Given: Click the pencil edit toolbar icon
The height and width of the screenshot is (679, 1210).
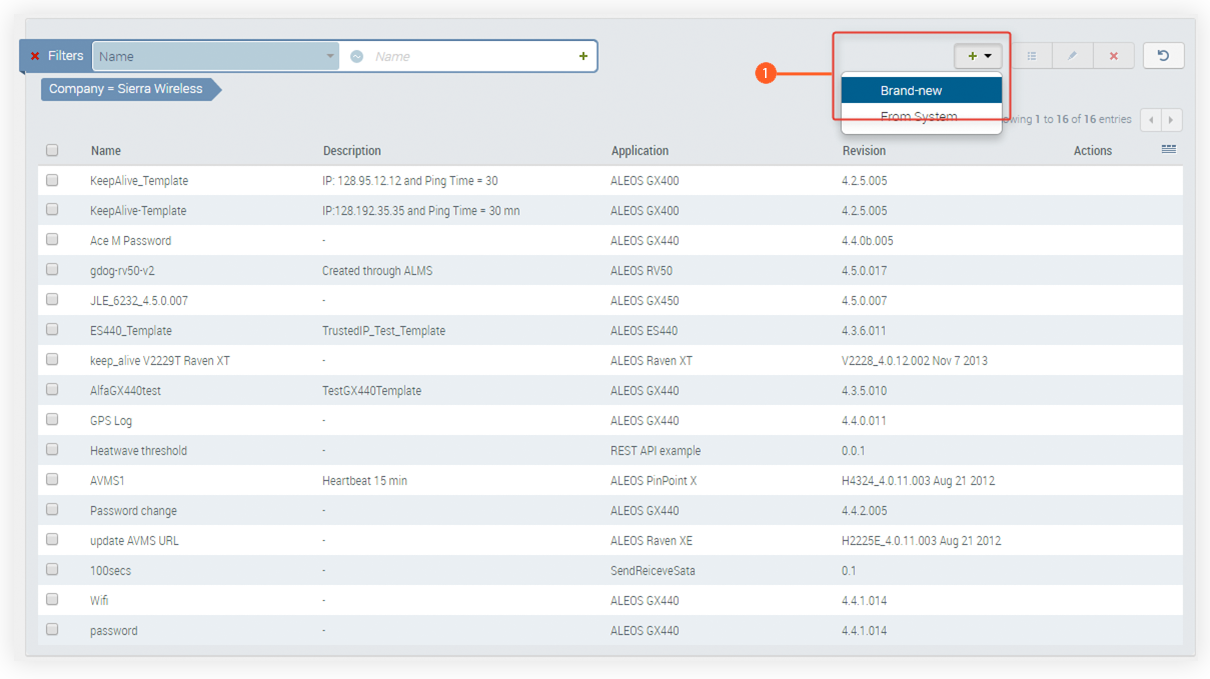Looking at the screenshot, I should pyautogui.click(x=1072, y=56).
